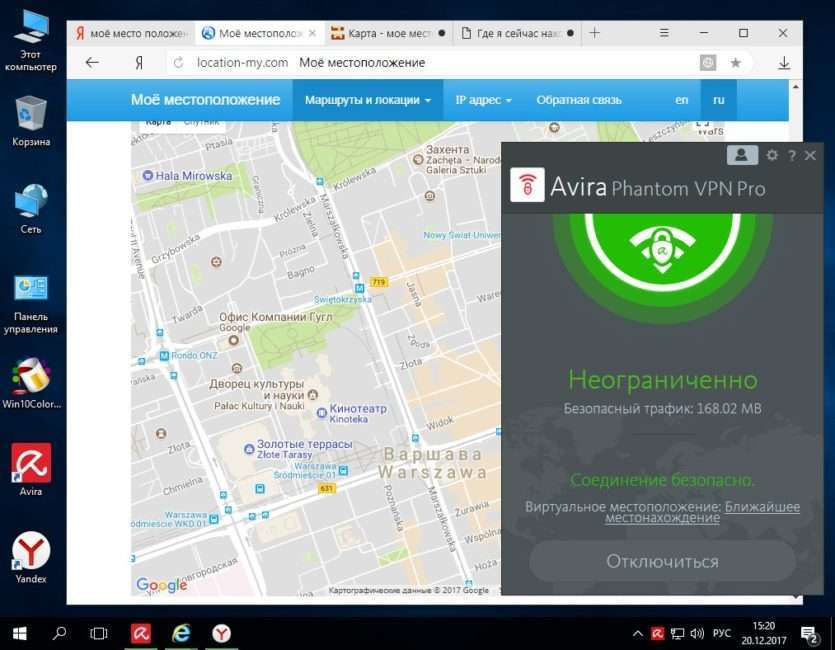Open taskbar search magnifier

(60, 633)
